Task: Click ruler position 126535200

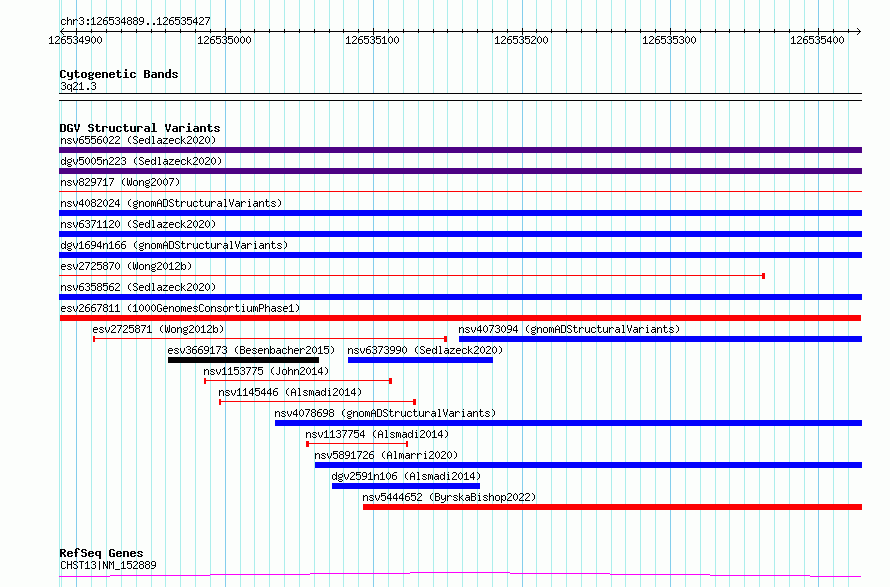Action: (x=521, y=40)
